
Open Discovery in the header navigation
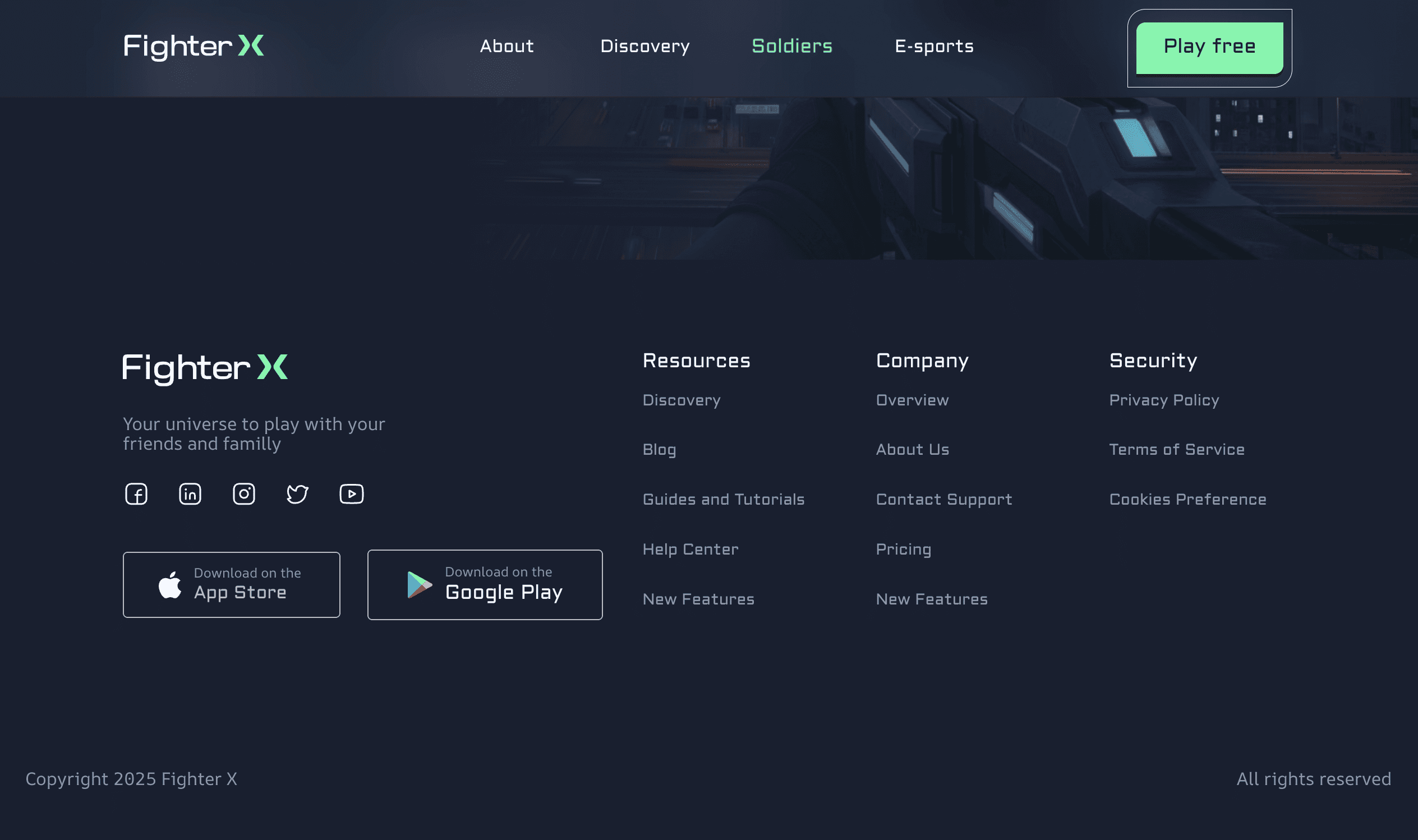click(644, 46)
